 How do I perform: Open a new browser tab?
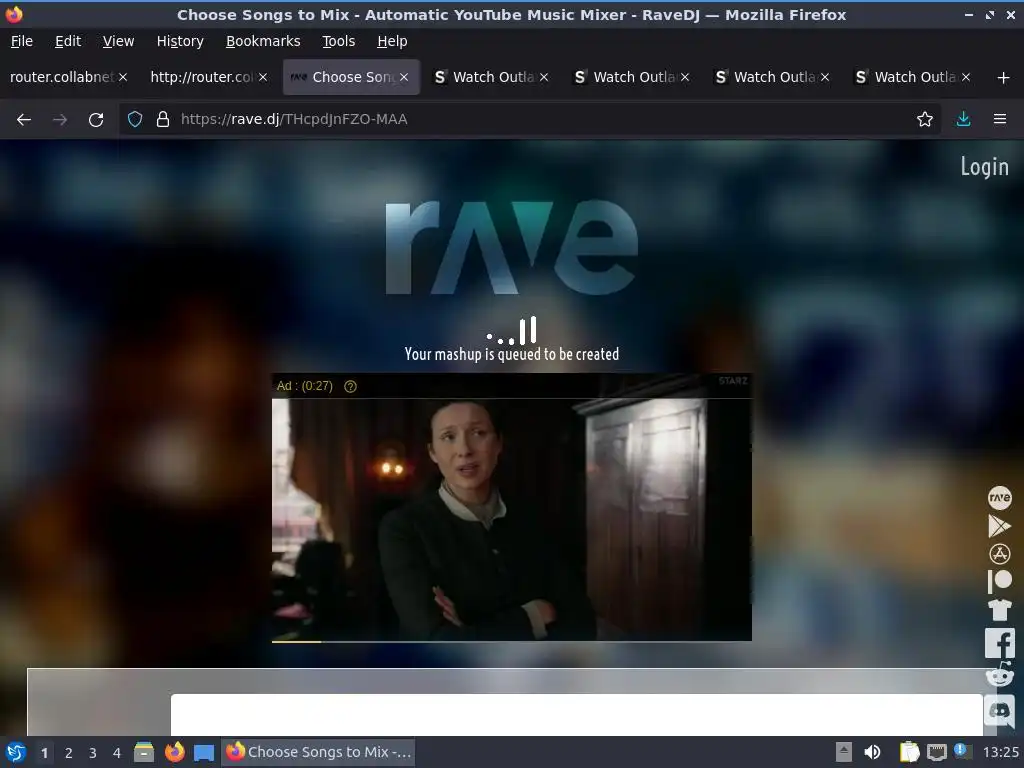click(x=1004, y=78)
